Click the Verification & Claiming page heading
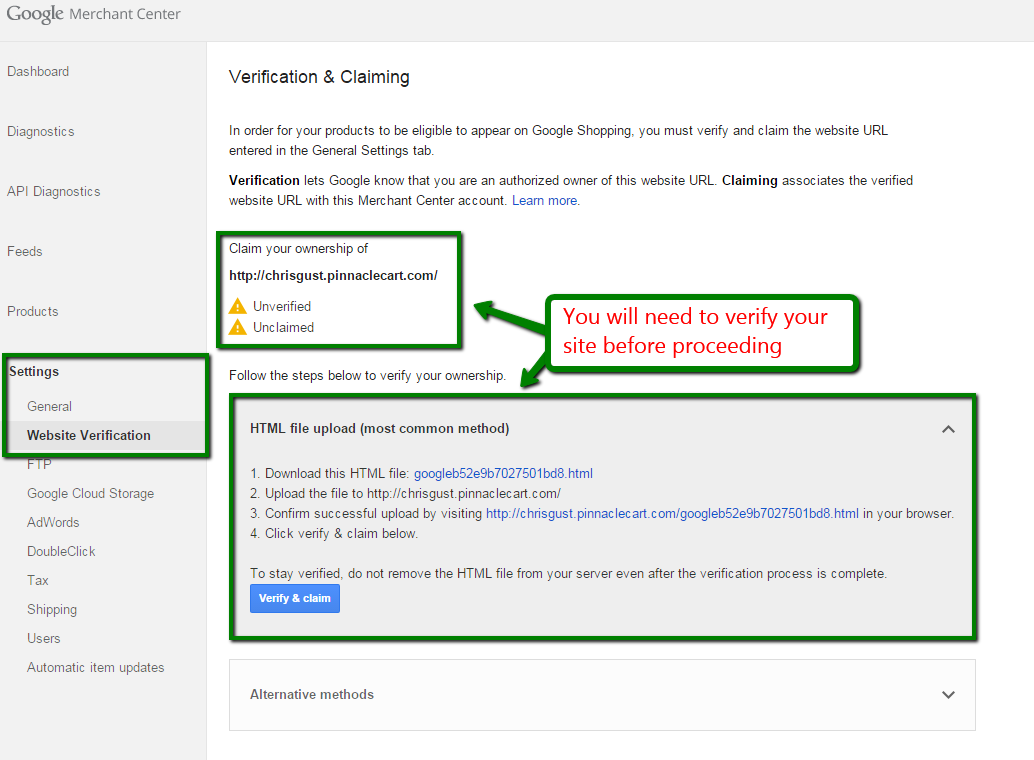 click(x=319, y=77)
